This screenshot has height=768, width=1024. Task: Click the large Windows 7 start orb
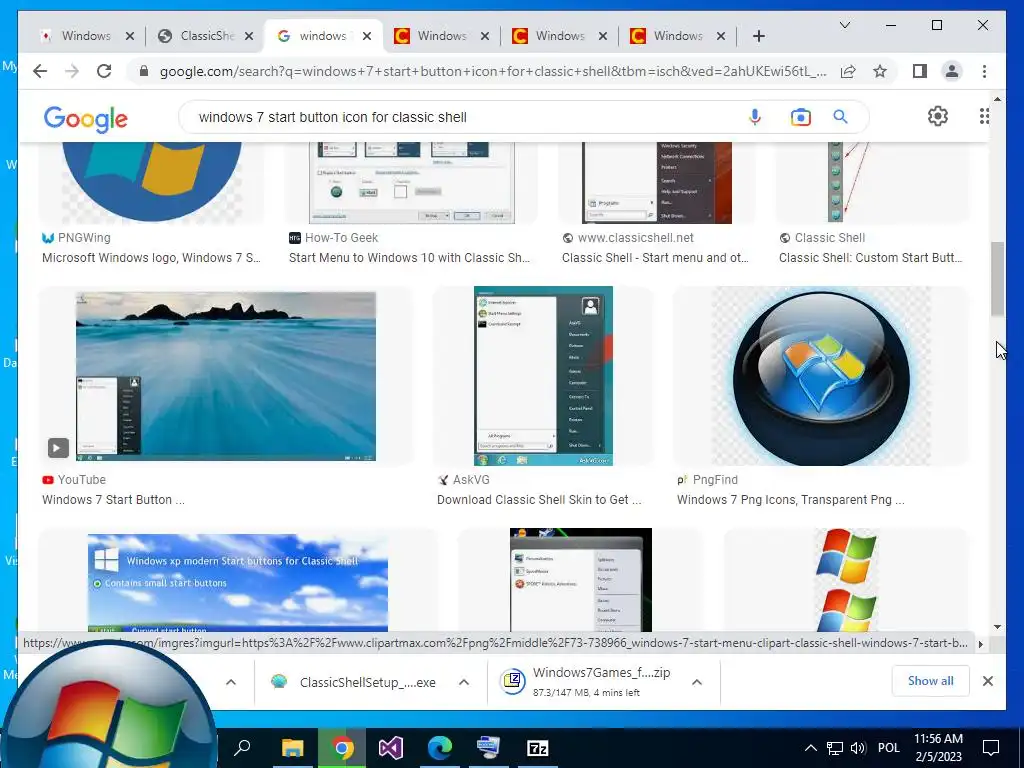click(x=108, y=709)
